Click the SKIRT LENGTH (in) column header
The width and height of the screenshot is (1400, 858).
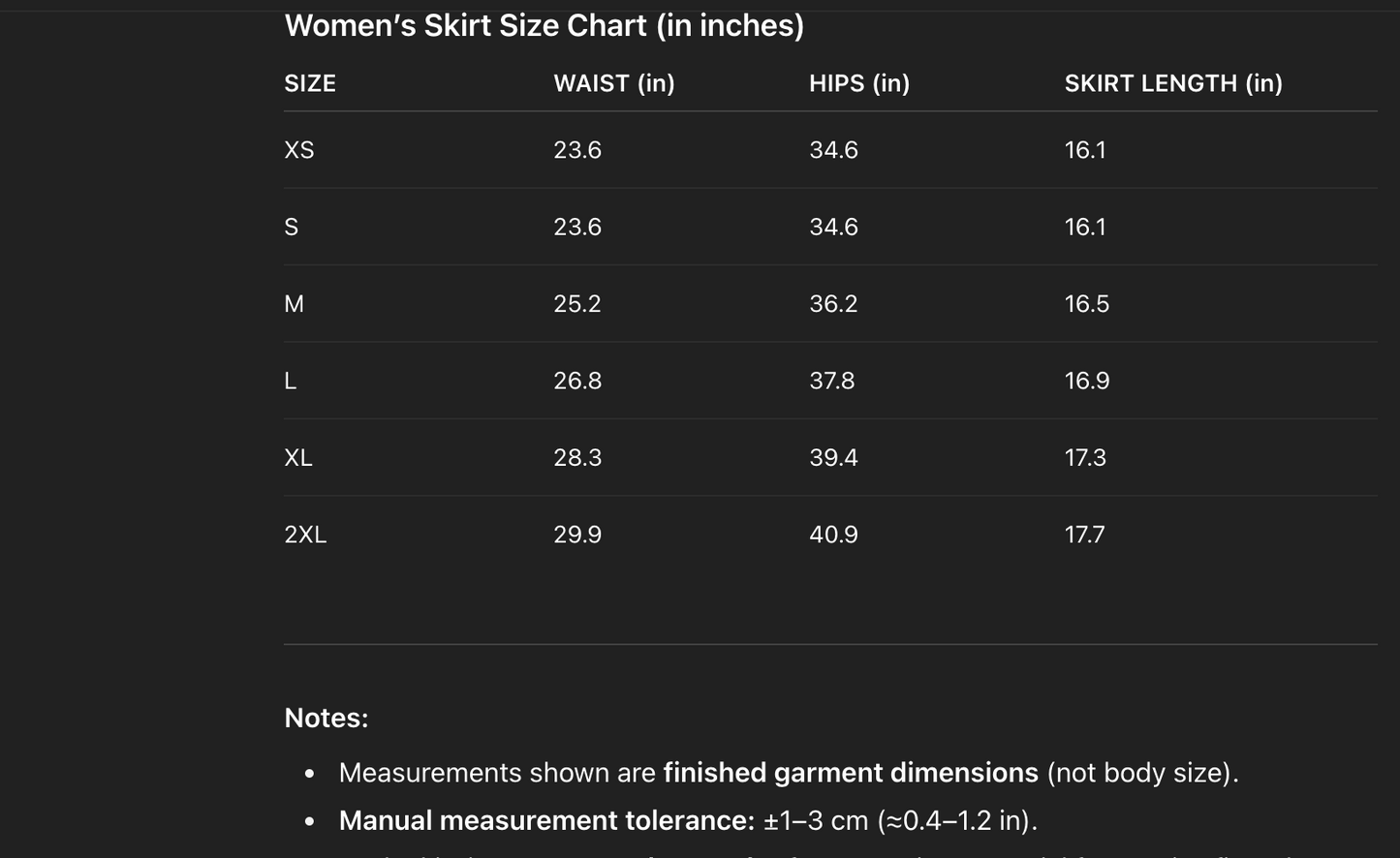coord(1172,84)
